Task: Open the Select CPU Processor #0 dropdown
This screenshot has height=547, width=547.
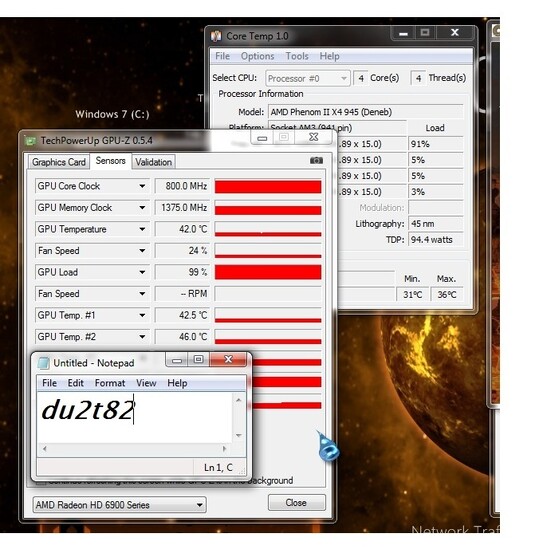Action: (x=307, y=78)
